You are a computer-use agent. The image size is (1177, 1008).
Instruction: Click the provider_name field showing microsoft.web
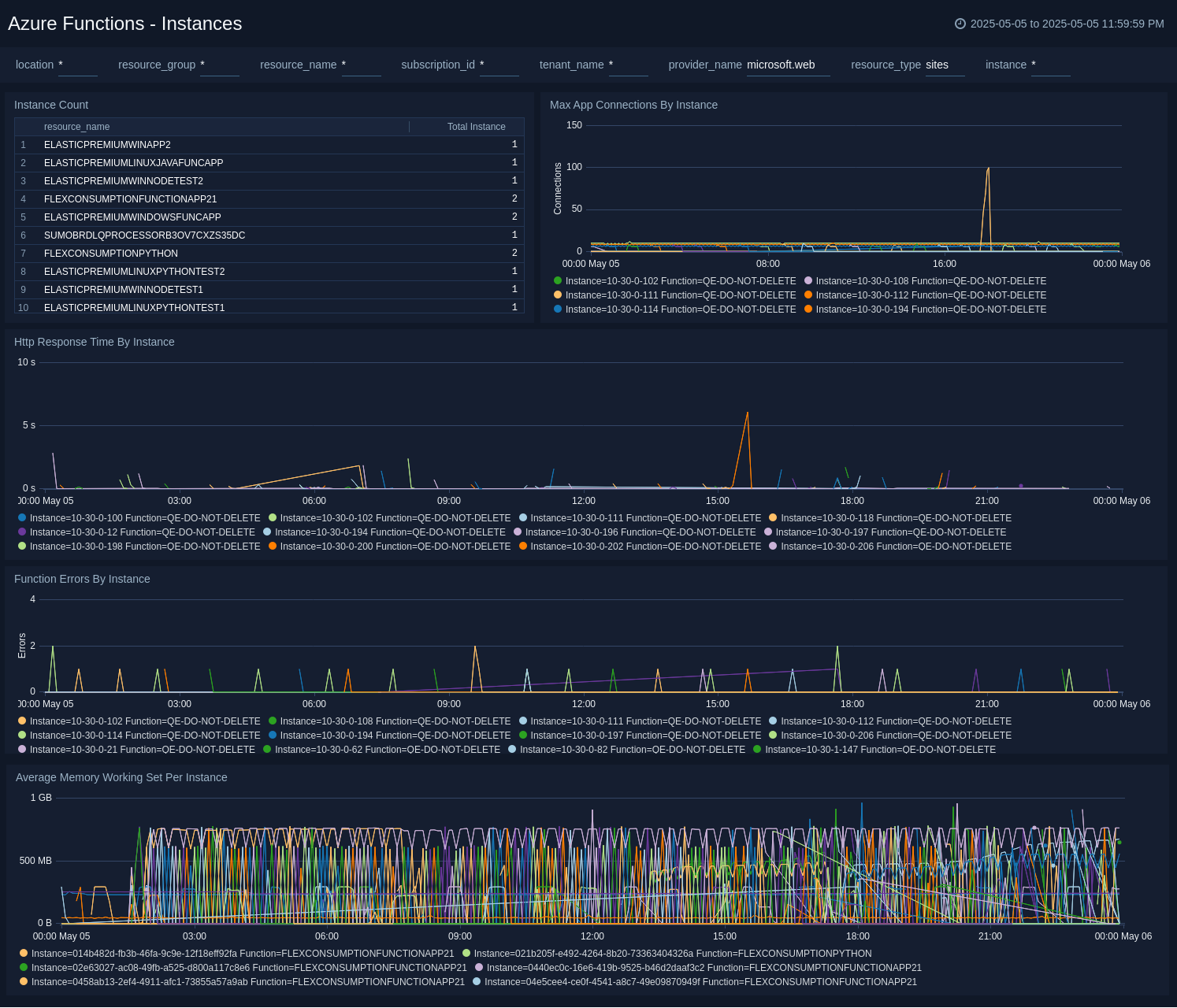point(789,65)
